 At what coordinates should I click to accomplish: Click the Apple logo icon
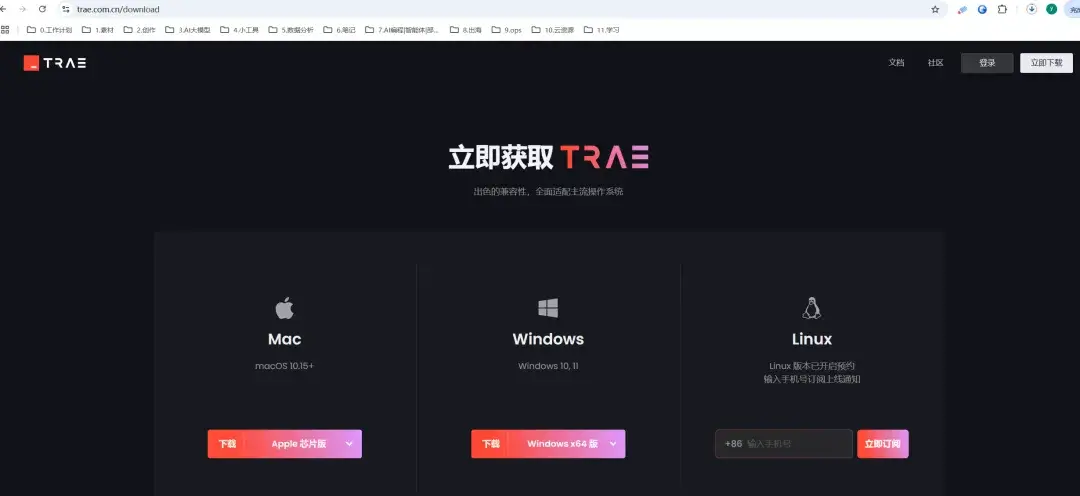284,308
